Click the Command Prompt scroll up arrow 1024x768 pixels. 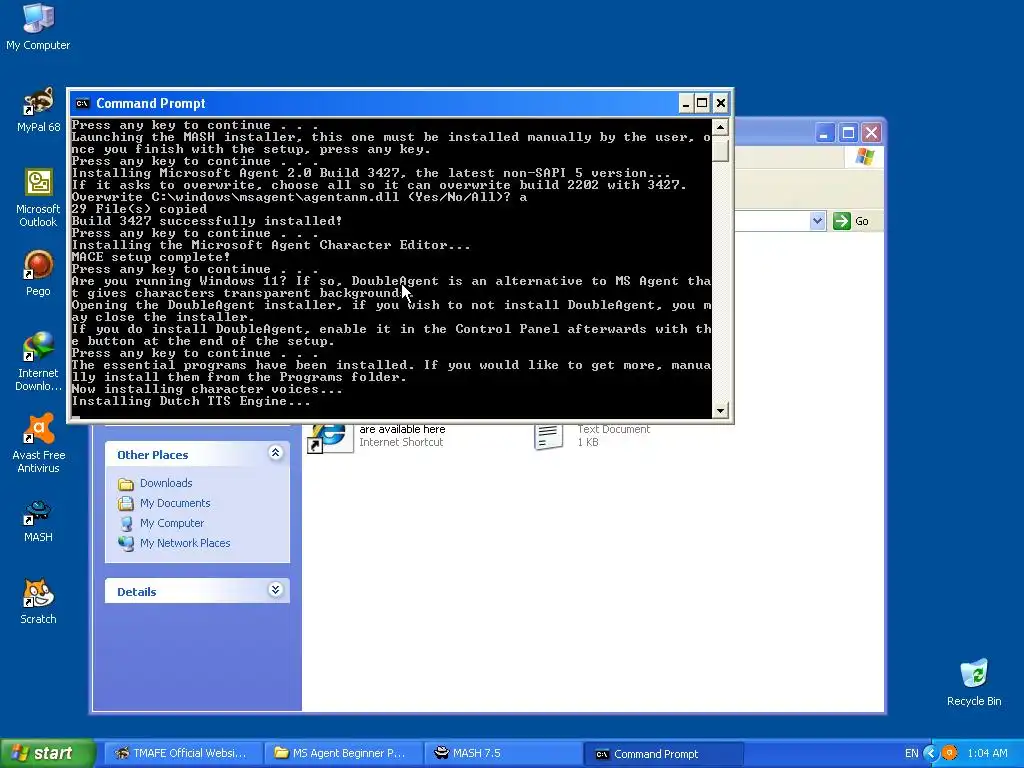[x=720, y=127]
